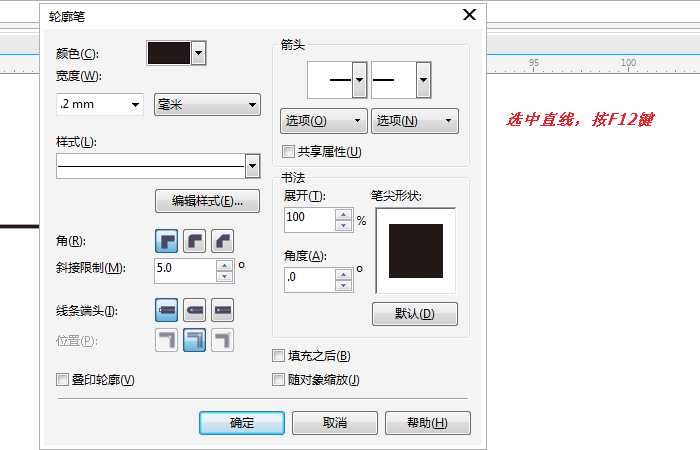Screen dimensions: 700x450
Task: Enable the 共享属性 checkbox
Action: click(289, 152)
